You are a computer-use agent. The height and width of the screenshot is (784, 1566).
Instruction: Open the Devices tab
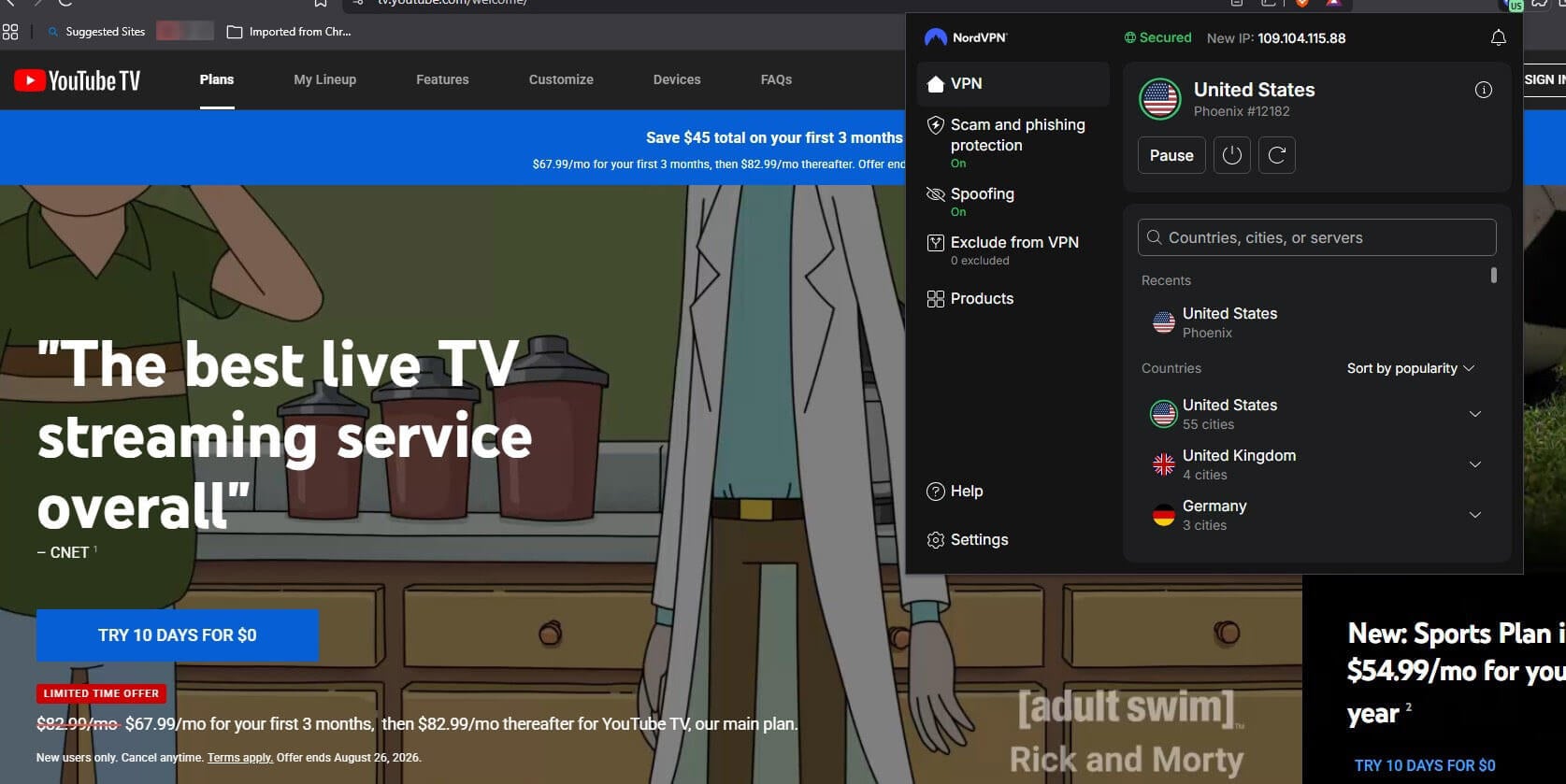(x=677, y=80)
